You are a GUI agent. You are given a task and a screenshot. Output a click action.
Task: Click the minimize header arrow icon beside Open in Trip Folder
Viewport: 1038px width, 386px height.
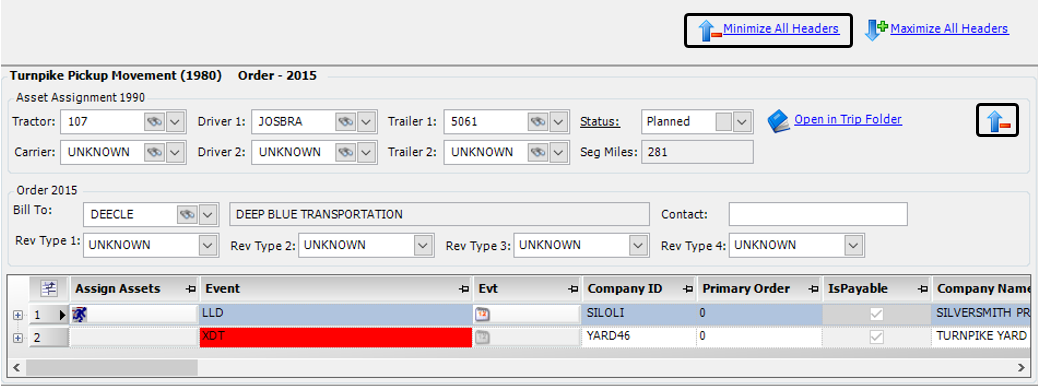(x=998, y=121)
